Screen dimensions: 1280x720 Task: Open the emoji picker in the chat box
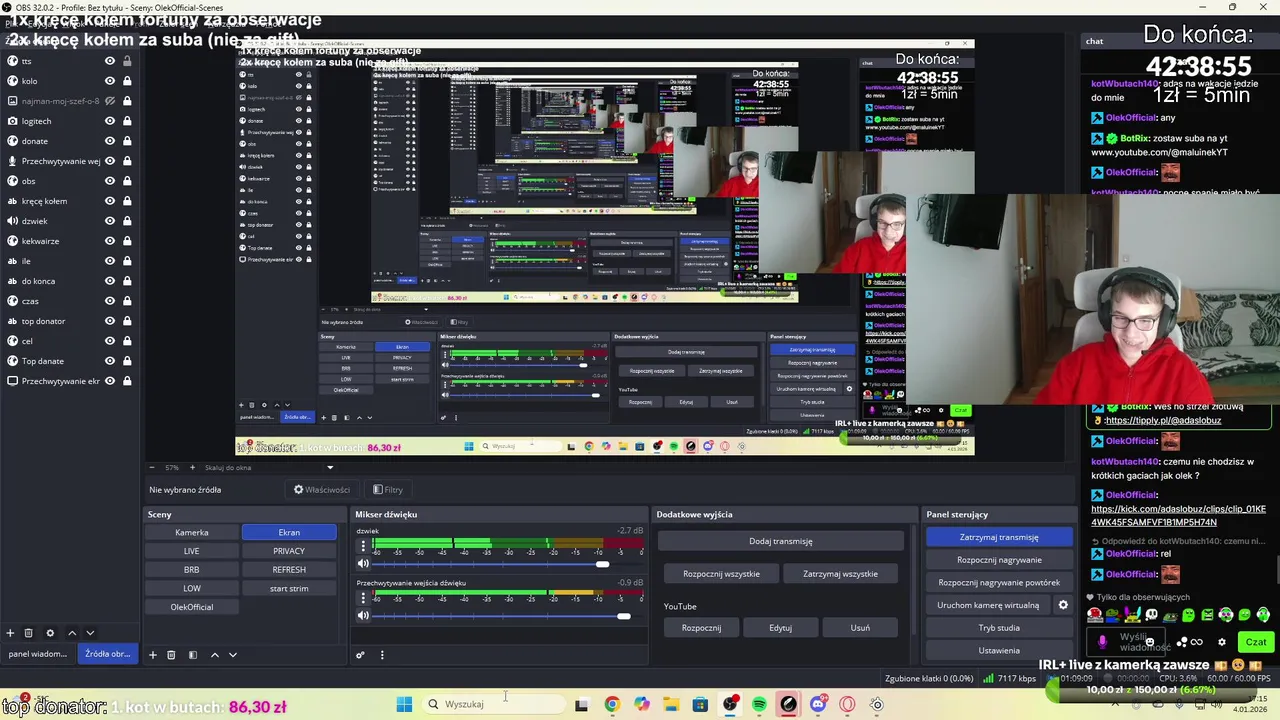(1149, 642)
